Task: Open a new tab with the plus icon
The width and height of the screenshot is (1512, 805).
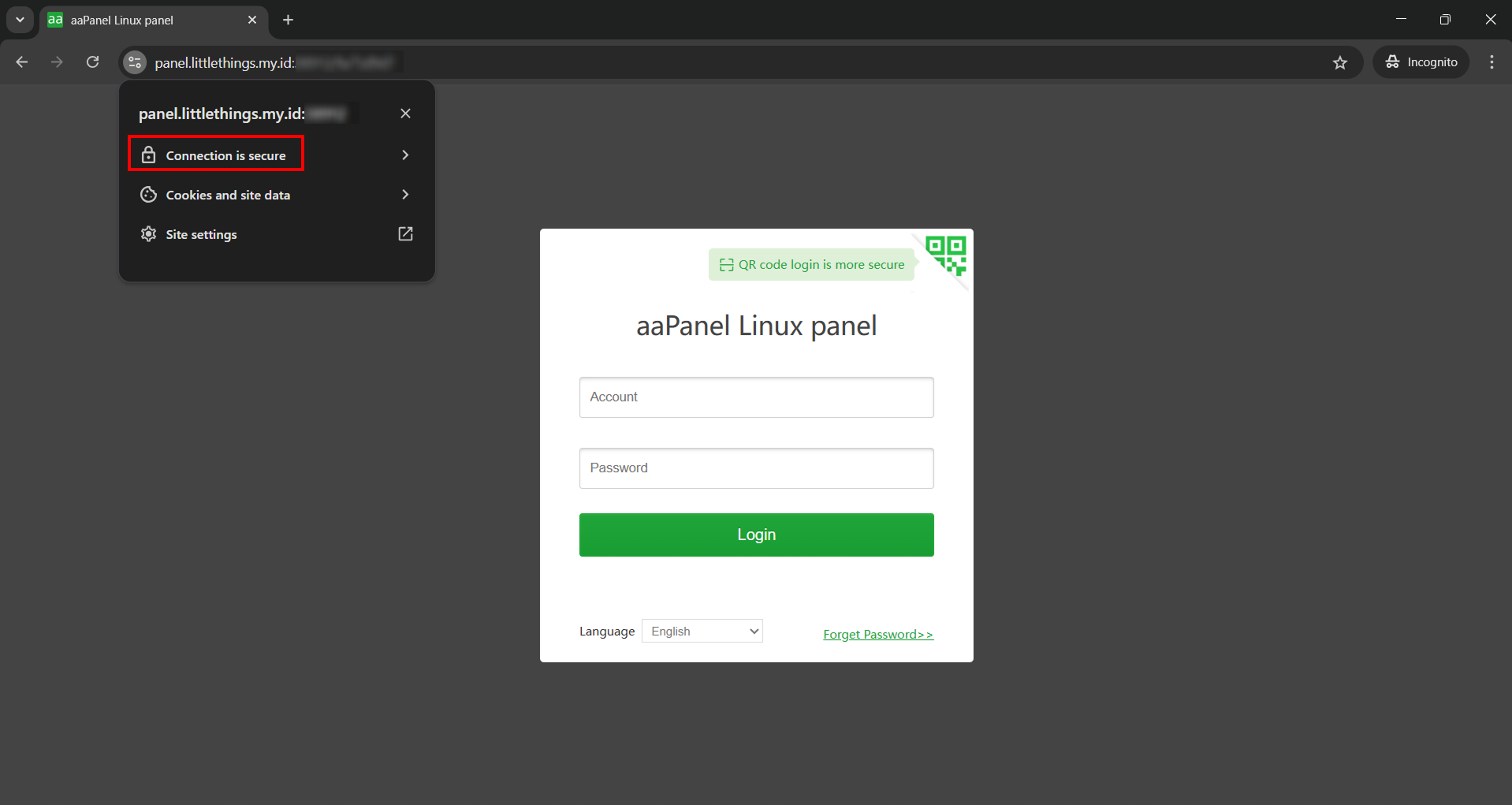Action: point(289,20)
